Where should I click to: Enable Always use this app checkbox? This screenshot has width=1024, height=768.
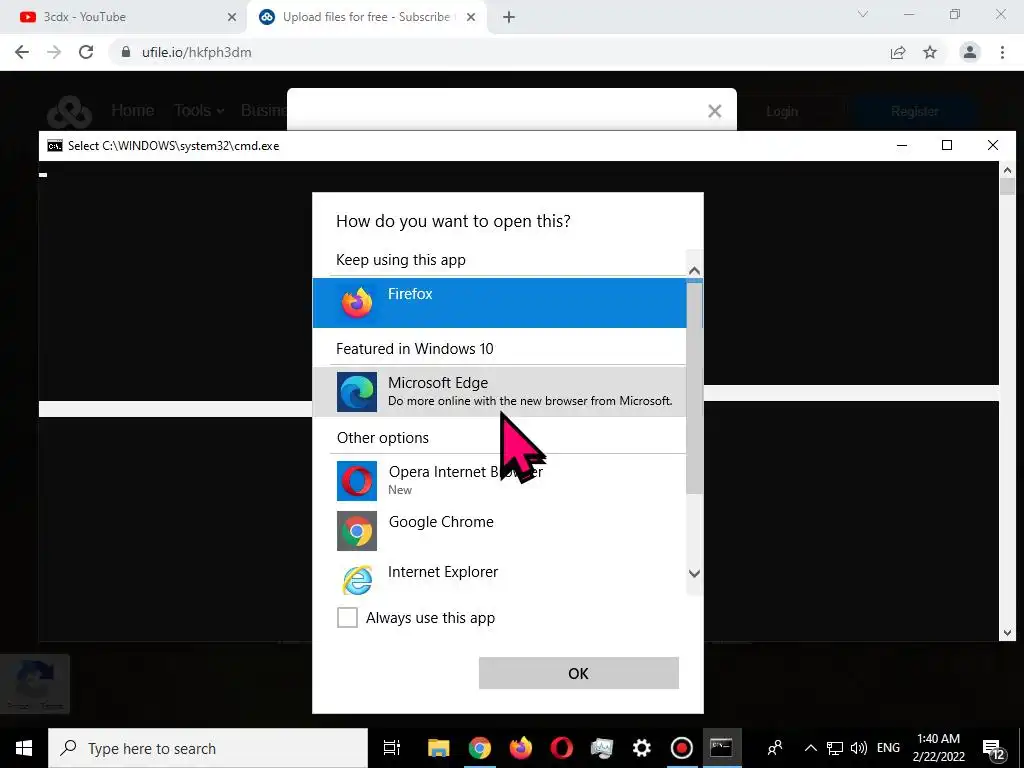click(347, 617)
